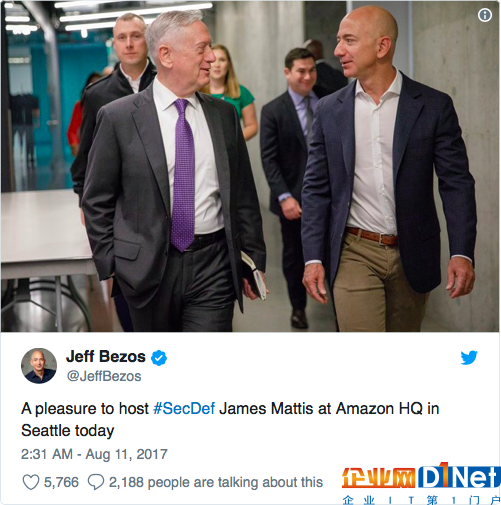Open Jeff Bezos profile avatar
Image resolution: width=501 pixels, height=505 pixels.
[x=39, y=366]
